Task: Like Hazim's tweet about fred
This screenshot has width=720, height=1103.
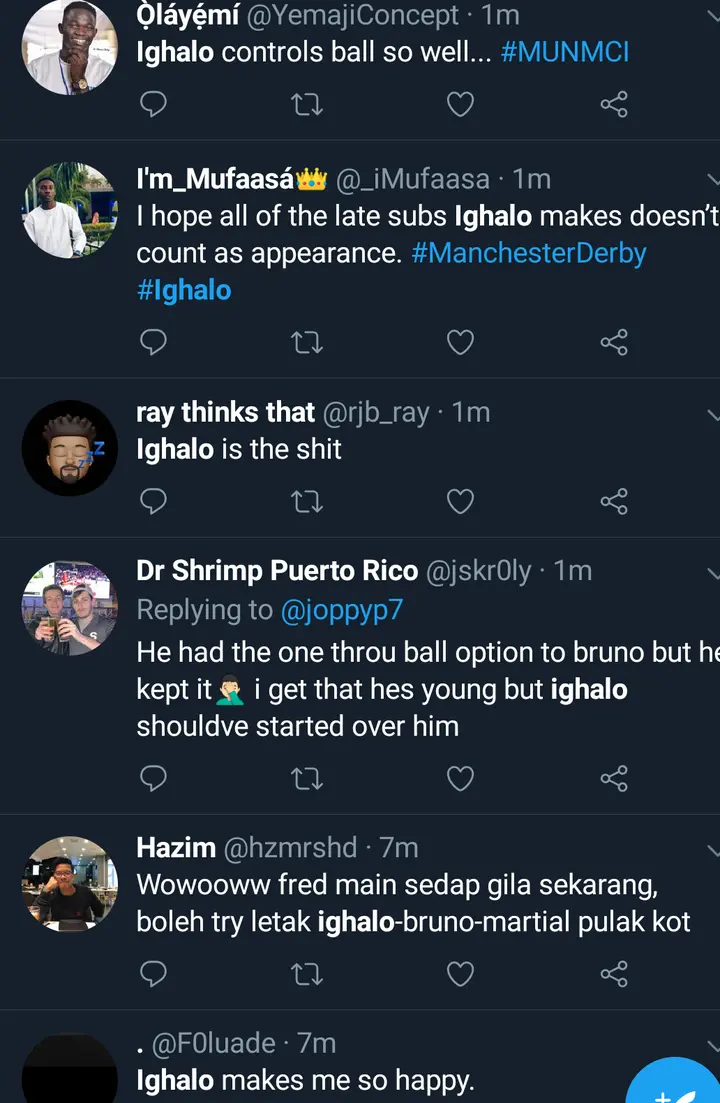Action: [459, 972]
